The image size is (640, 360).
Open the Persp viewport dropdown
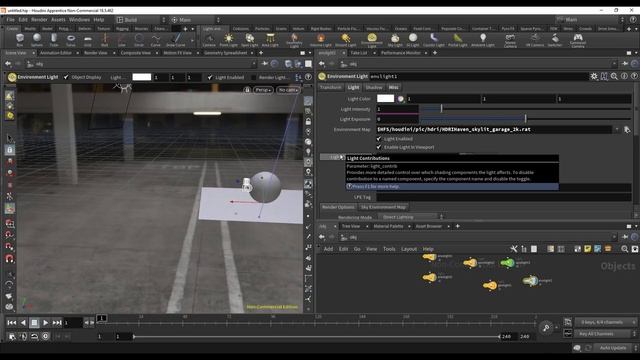point(263,90)
